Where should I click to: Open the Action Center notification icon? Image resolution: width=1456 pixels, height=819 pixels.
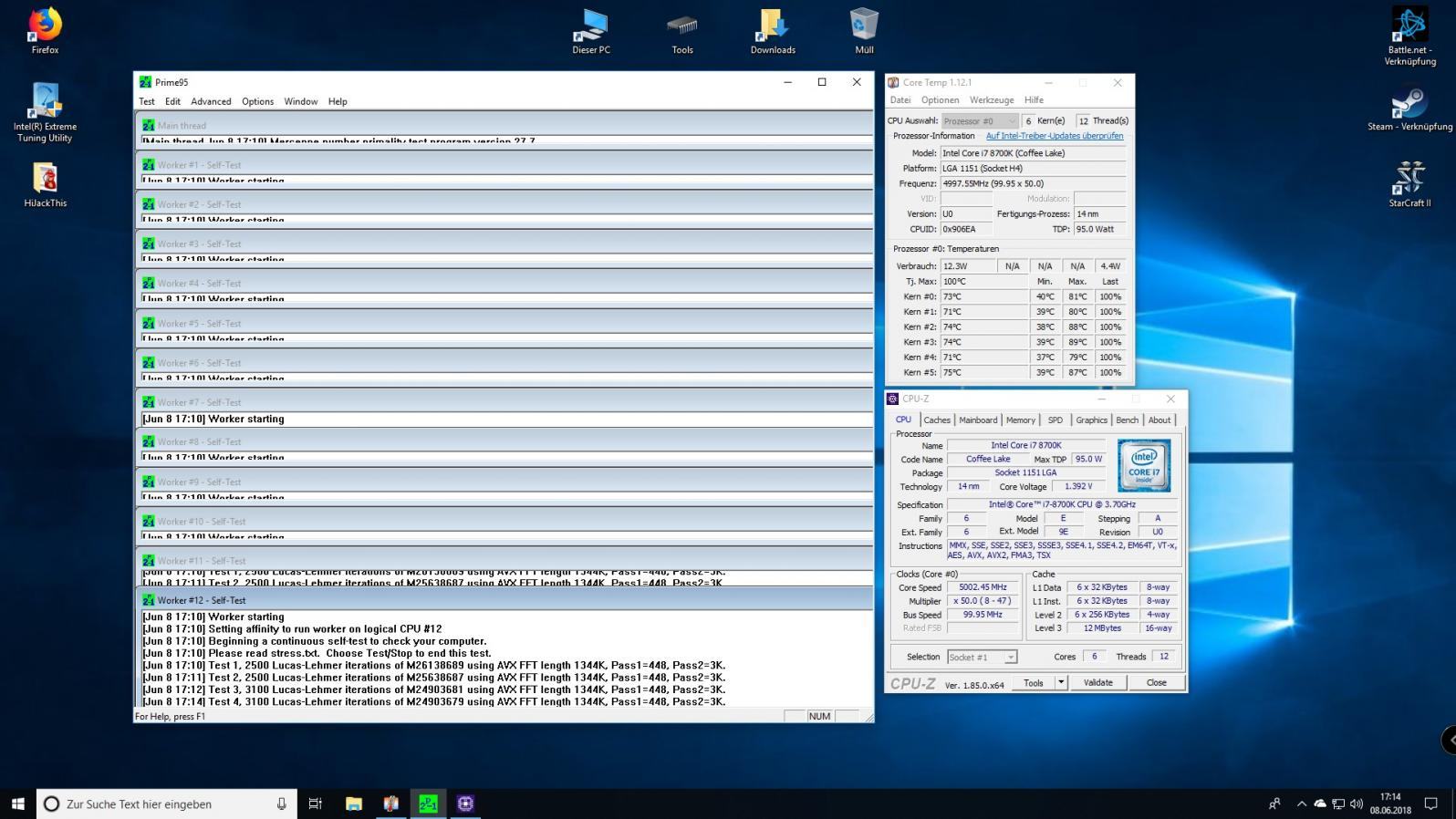(1430, 803)
